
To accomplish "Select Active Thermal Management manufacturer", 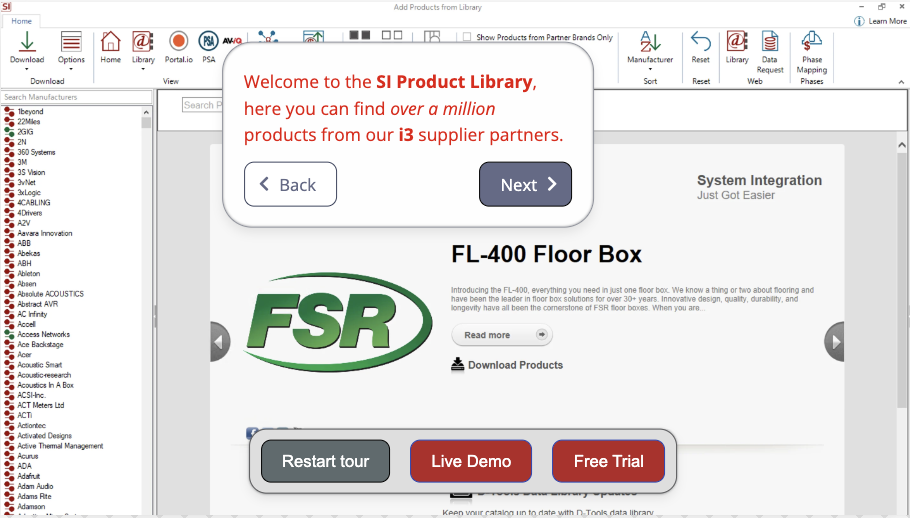I will (x=60, y=446).
